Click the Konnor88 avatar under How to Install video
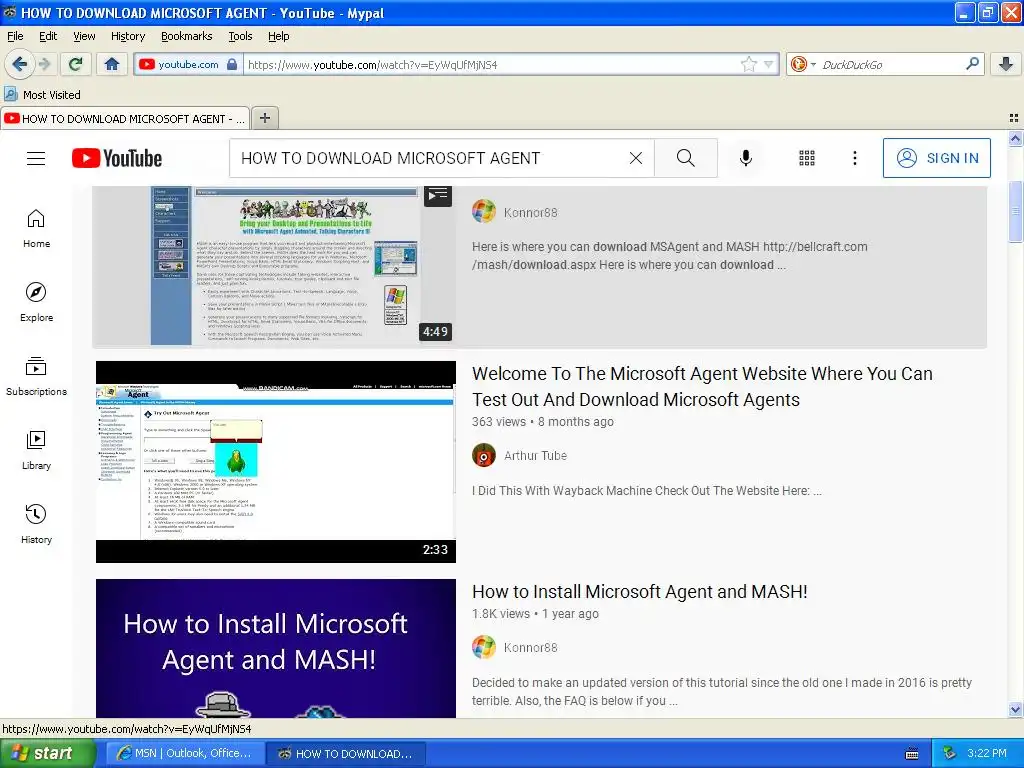 [x=484, y=647]
